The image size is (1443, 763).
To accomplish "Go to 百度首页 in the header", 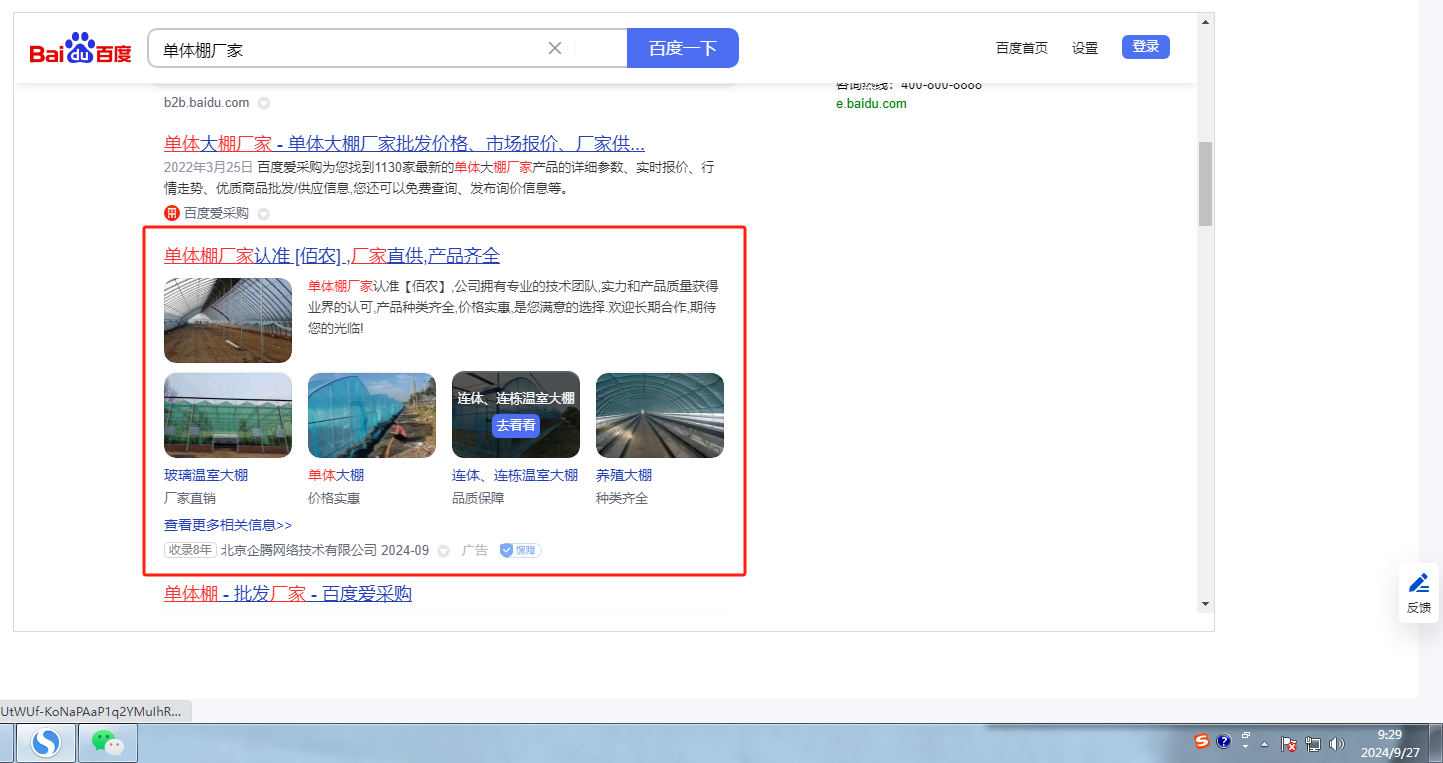I will click(1021, 48).
